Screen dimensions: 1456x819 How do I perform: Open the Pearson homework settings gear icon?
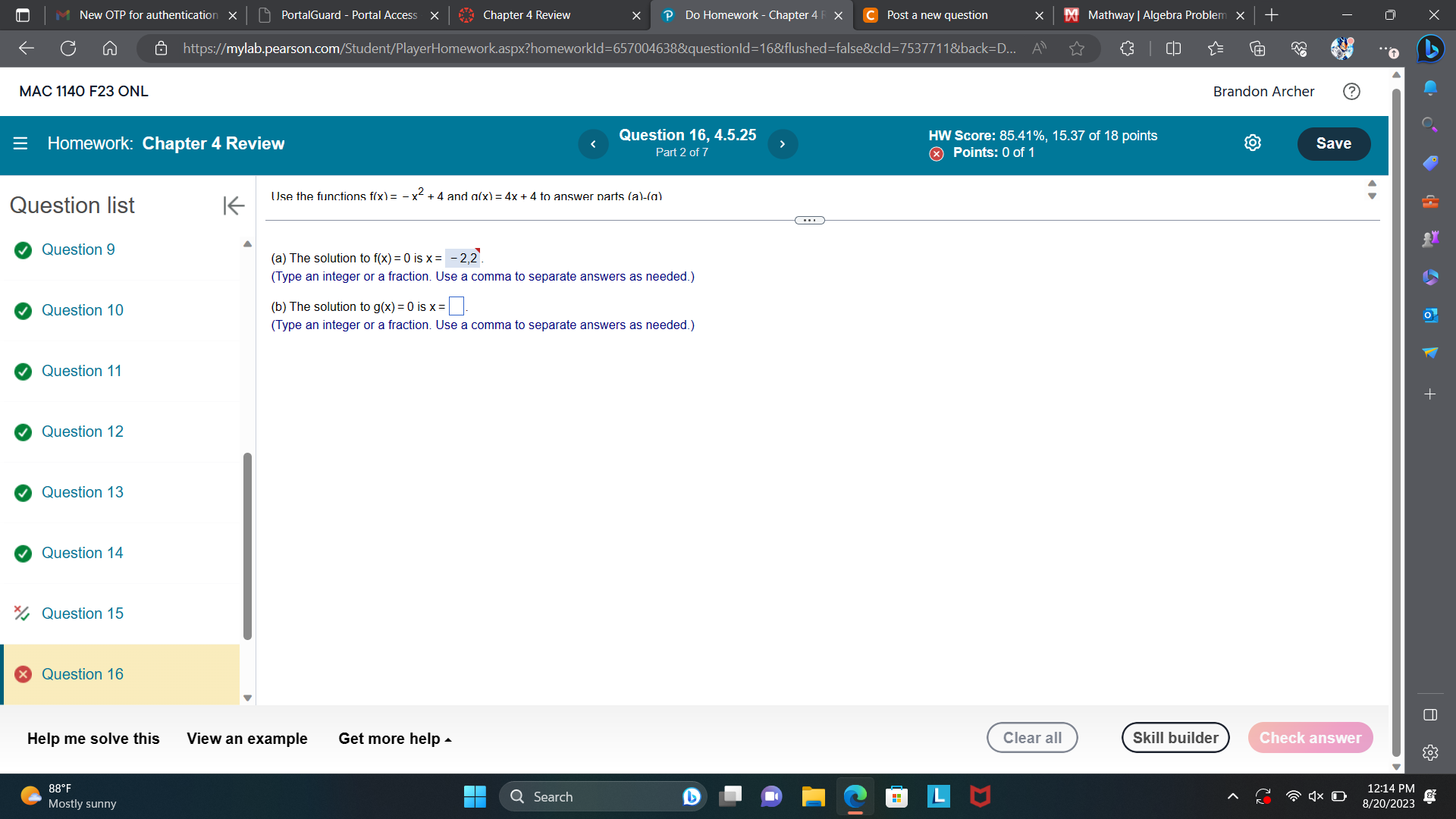[1252, 143]
